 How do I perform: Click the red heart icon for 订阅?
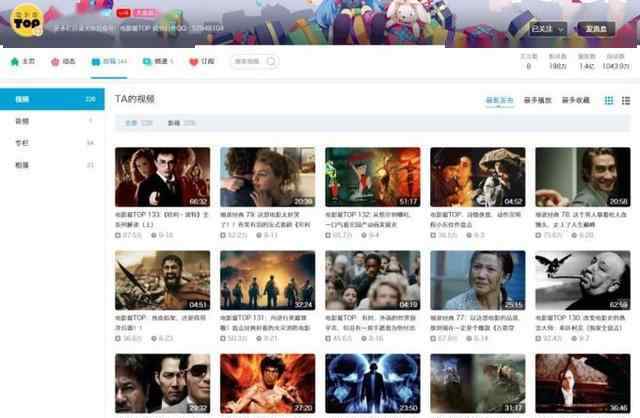pos(193,62)
